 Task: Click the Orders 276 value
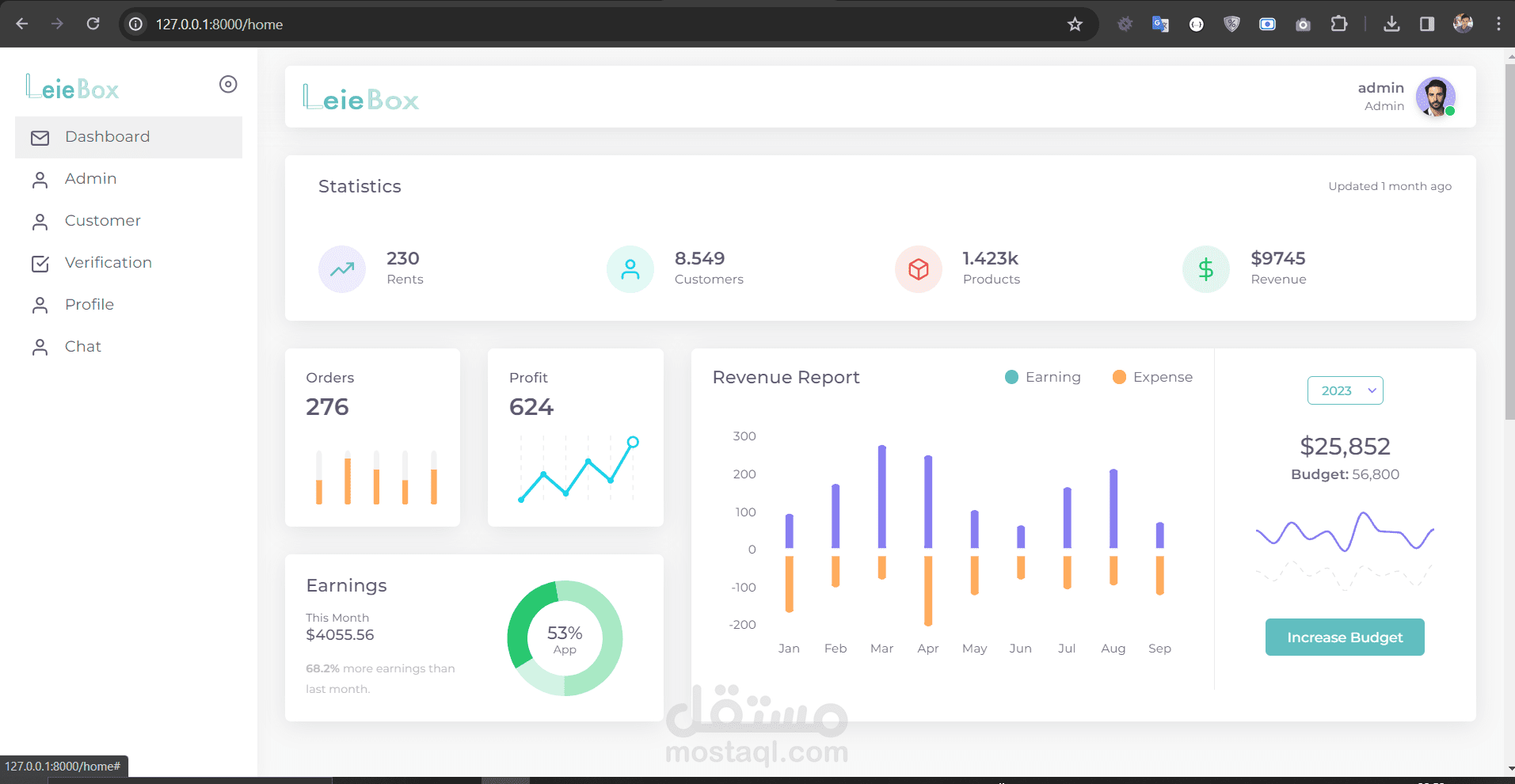(327, 407)
